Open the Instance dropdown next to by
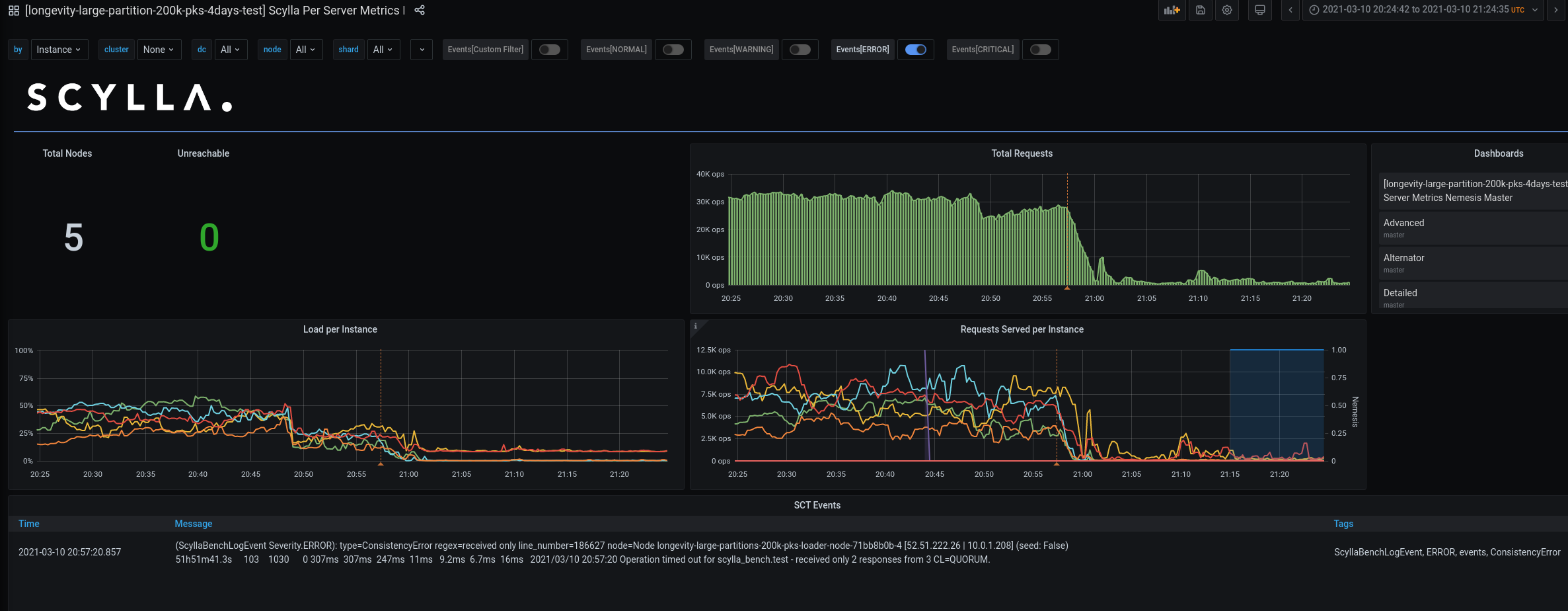1568x611 pixels. pos(59,49)
